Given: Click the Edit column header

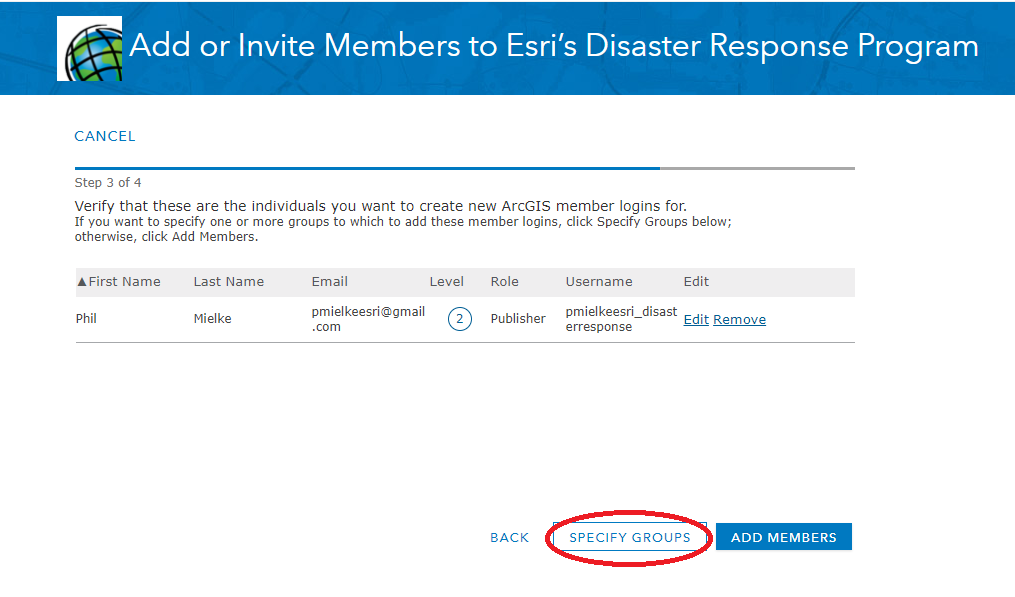Looking at the screenshot, I should (x=696, y=282).
